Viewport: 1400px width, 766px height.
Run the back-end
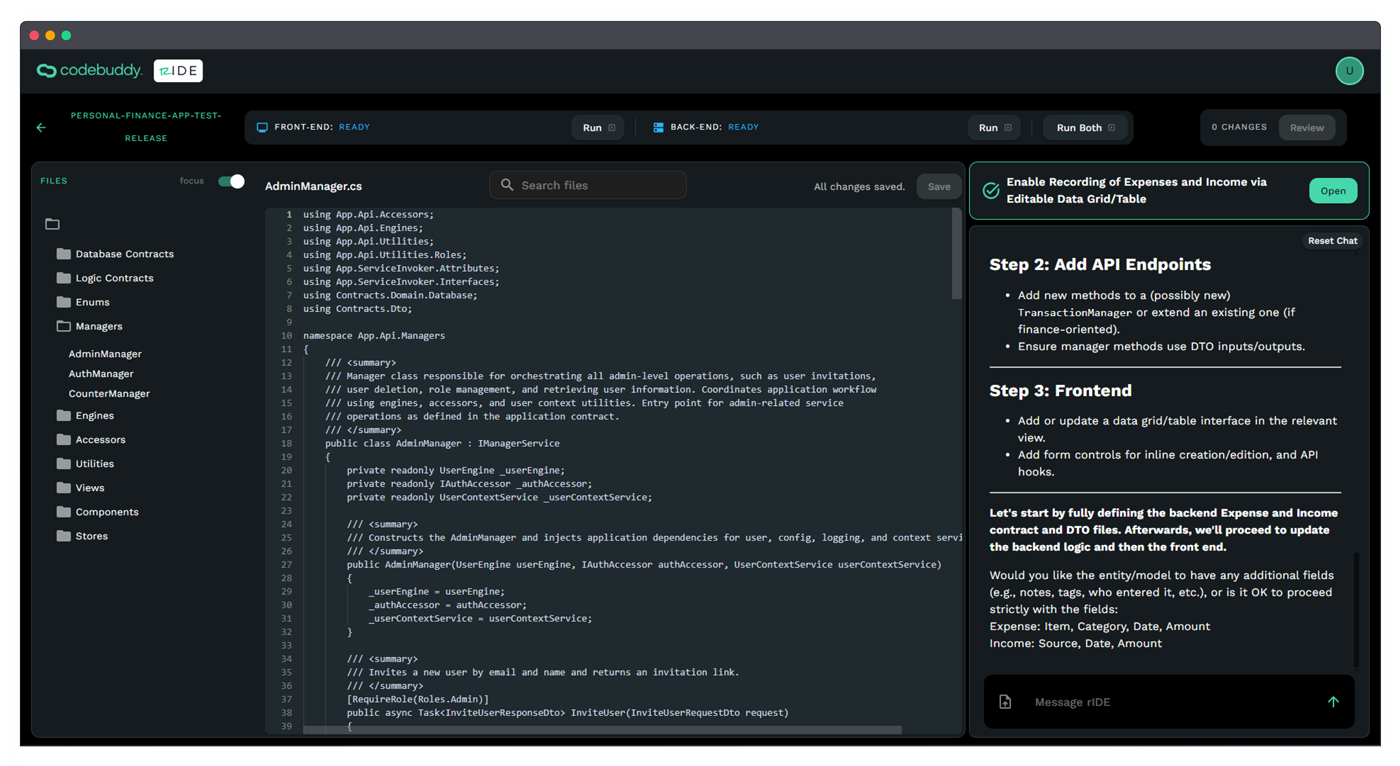[994, 128]
